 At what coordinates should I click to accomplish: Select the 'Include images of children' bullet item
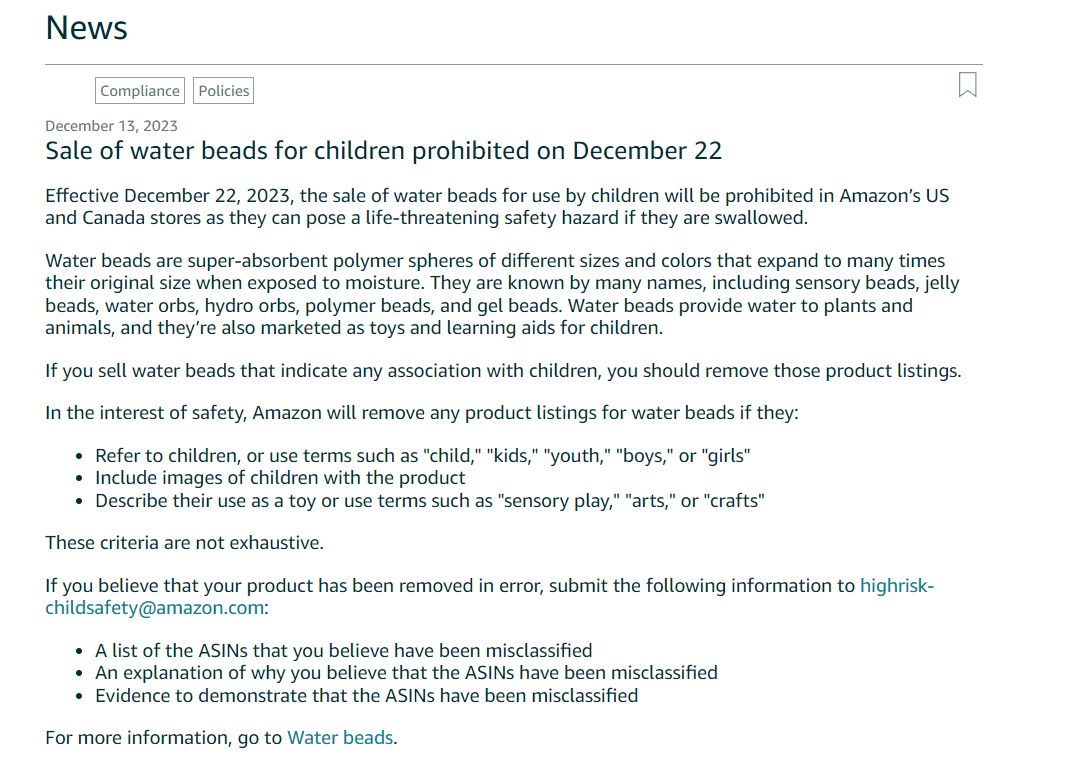coord(280,478)
